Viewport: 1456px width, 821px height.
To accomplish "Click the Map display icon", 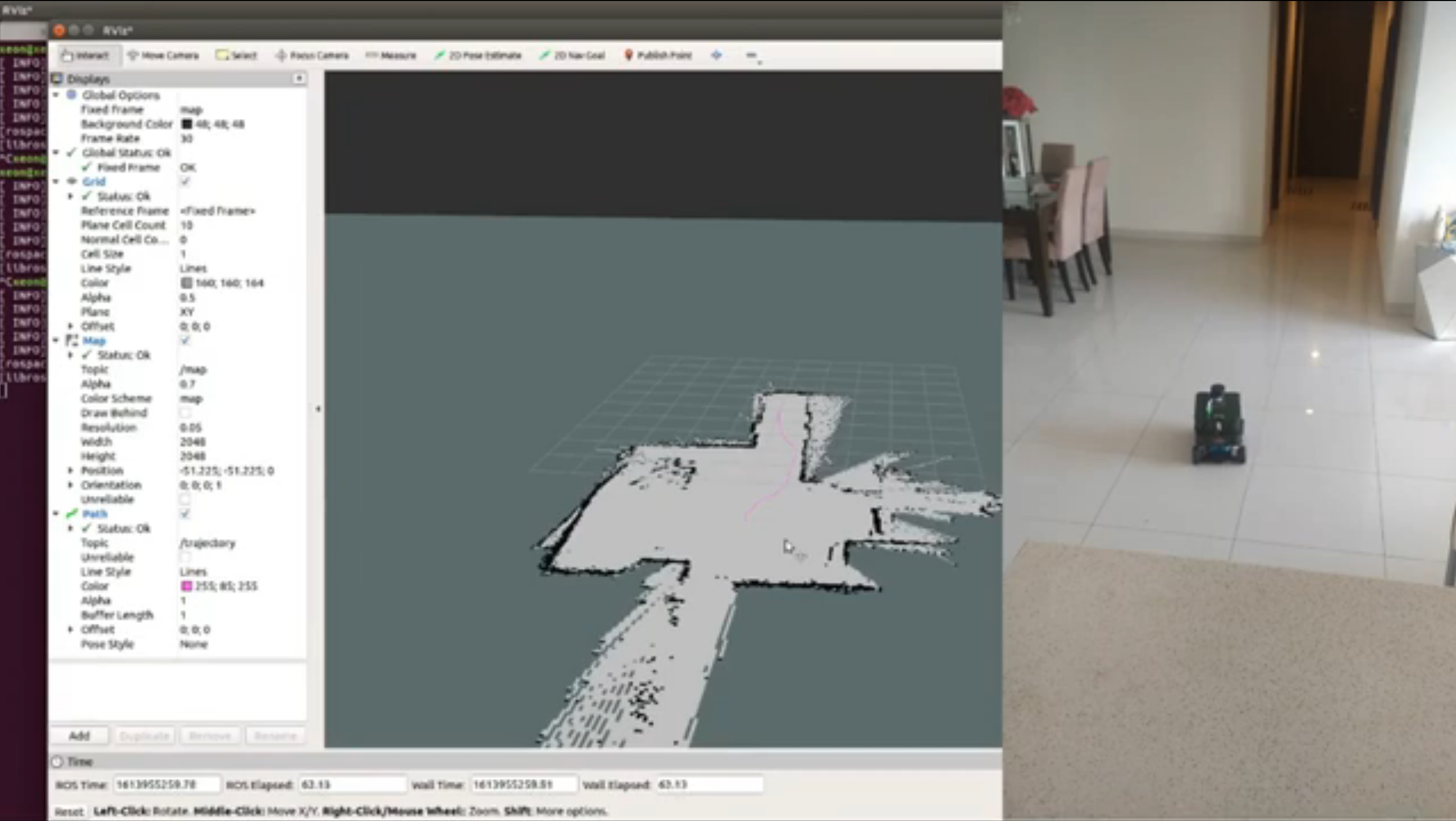I will [x=72, y=340].
